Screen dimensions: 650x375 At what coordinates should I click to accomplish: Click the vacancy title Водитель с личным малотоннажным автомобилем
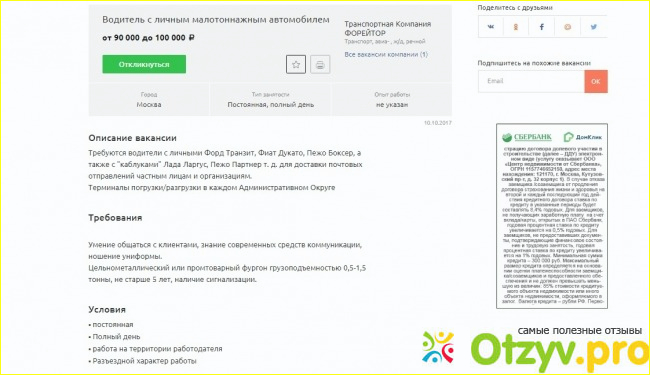pyautogui.click(x=216, y=19)
